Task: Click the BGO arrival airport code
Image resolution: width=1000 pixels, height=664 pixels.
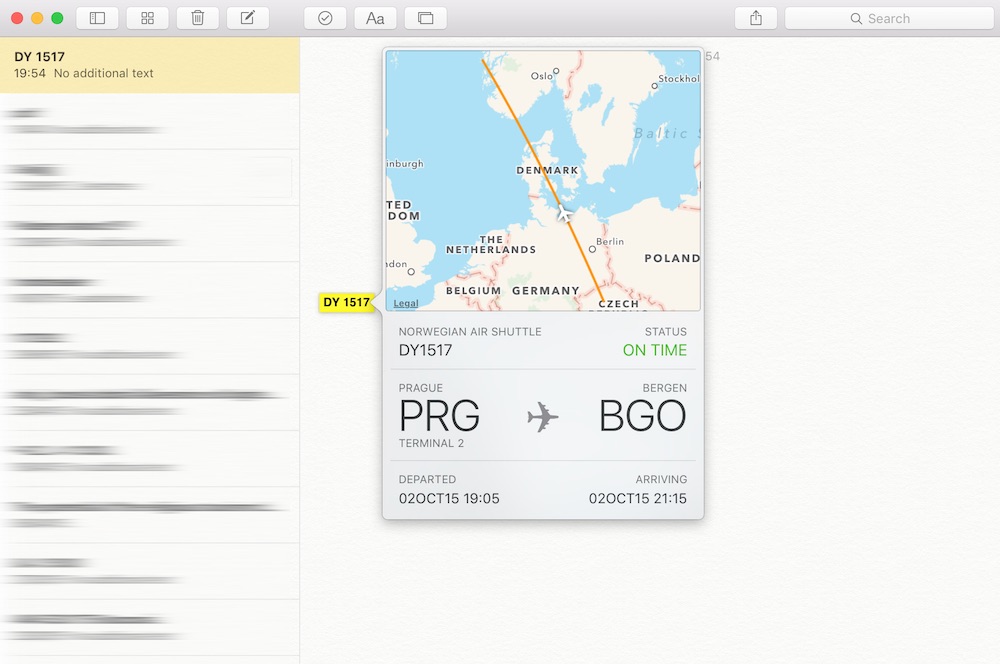Action: [x=642, y=415]
